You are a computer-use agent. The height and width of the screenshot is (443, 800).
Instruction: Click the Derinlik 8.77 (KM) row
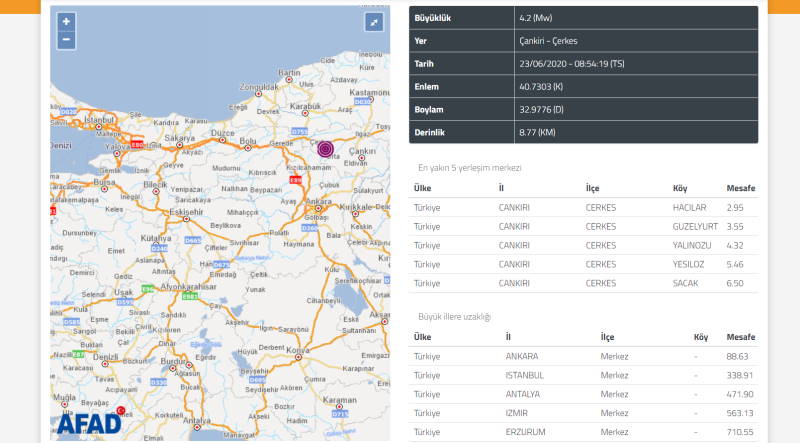coord(584,132)
